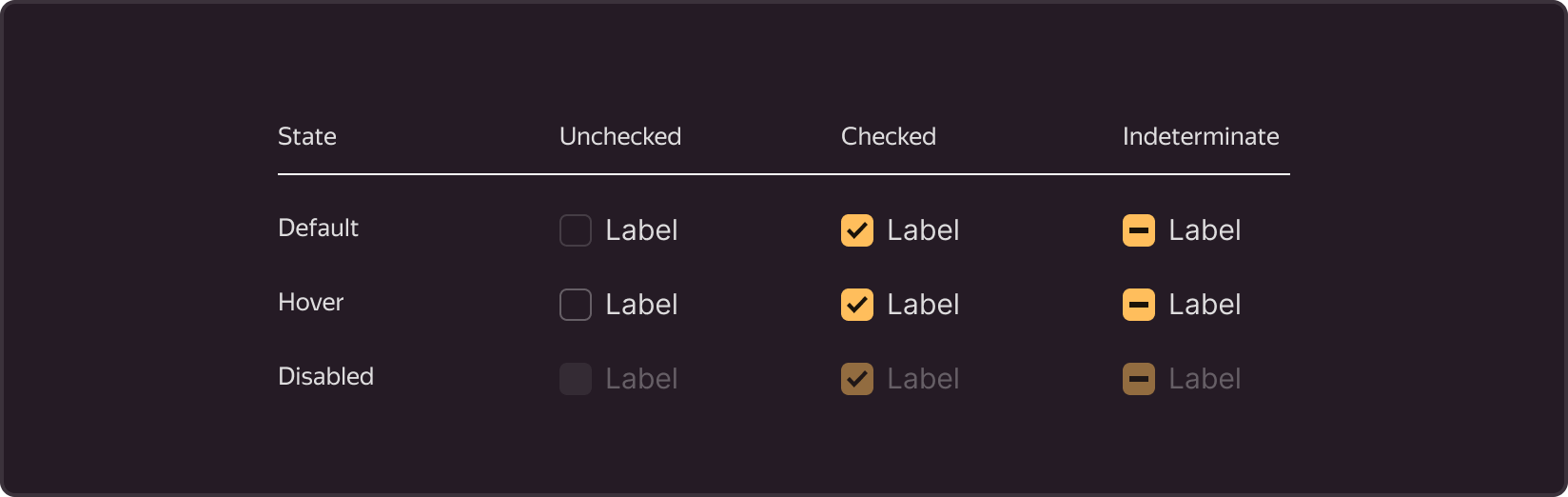The height and width of the screenshot is (497, 1568).
Task: Click the Label text beside Default unchecked checkbox
Action: tap(641, 230)
